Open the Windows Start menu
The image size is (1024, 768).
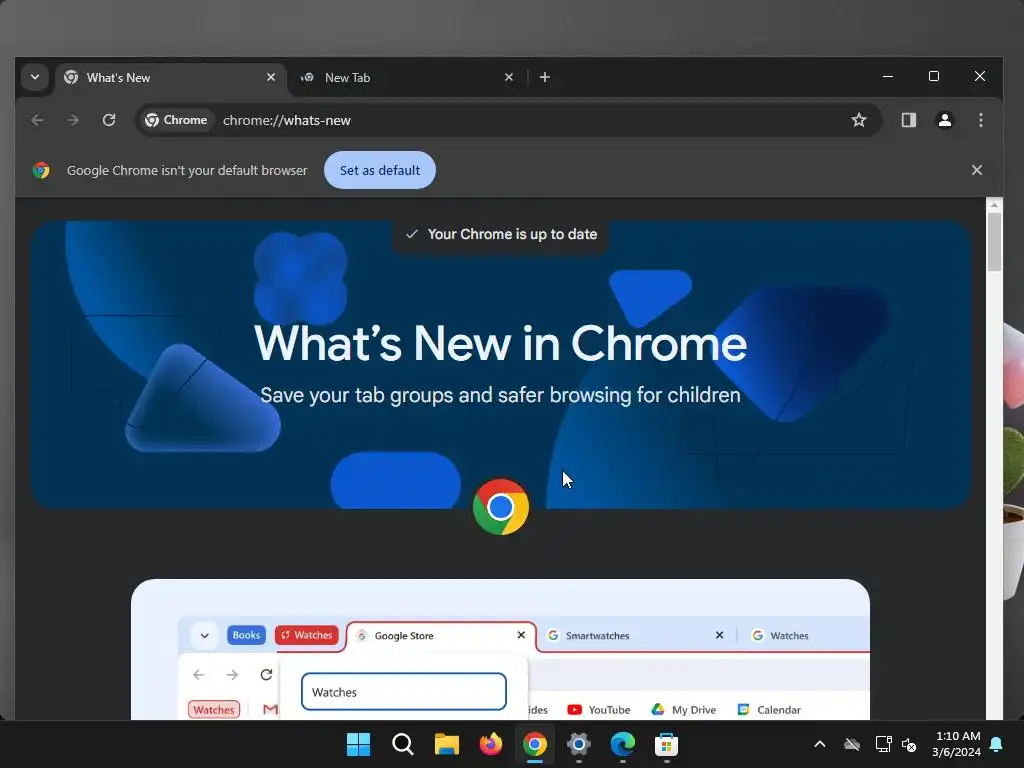(358, 744)
